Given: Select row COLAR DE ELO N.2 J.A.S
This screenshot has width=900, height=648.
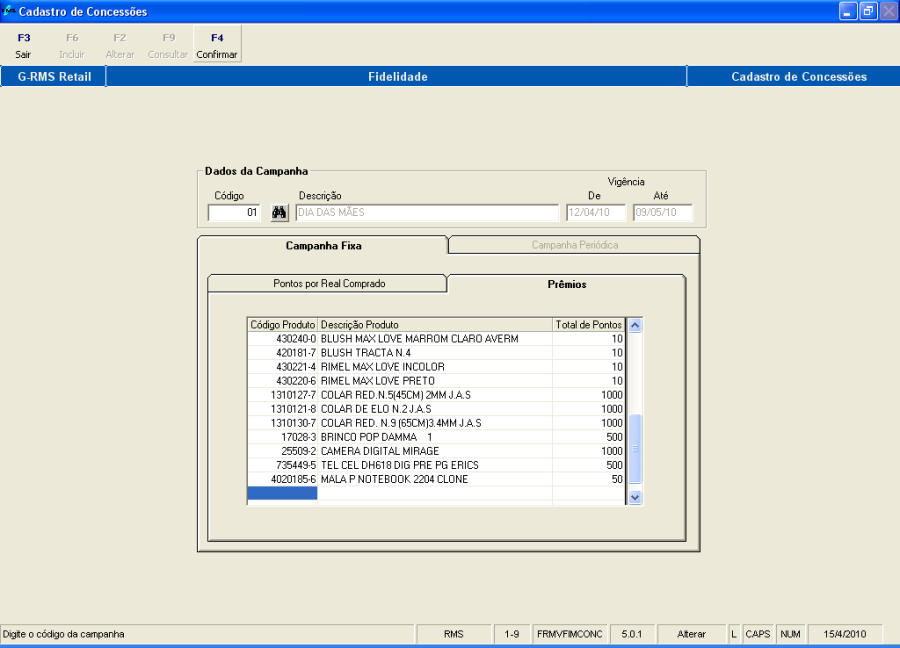Looking at the screenshot, I should tap(436, 409).
